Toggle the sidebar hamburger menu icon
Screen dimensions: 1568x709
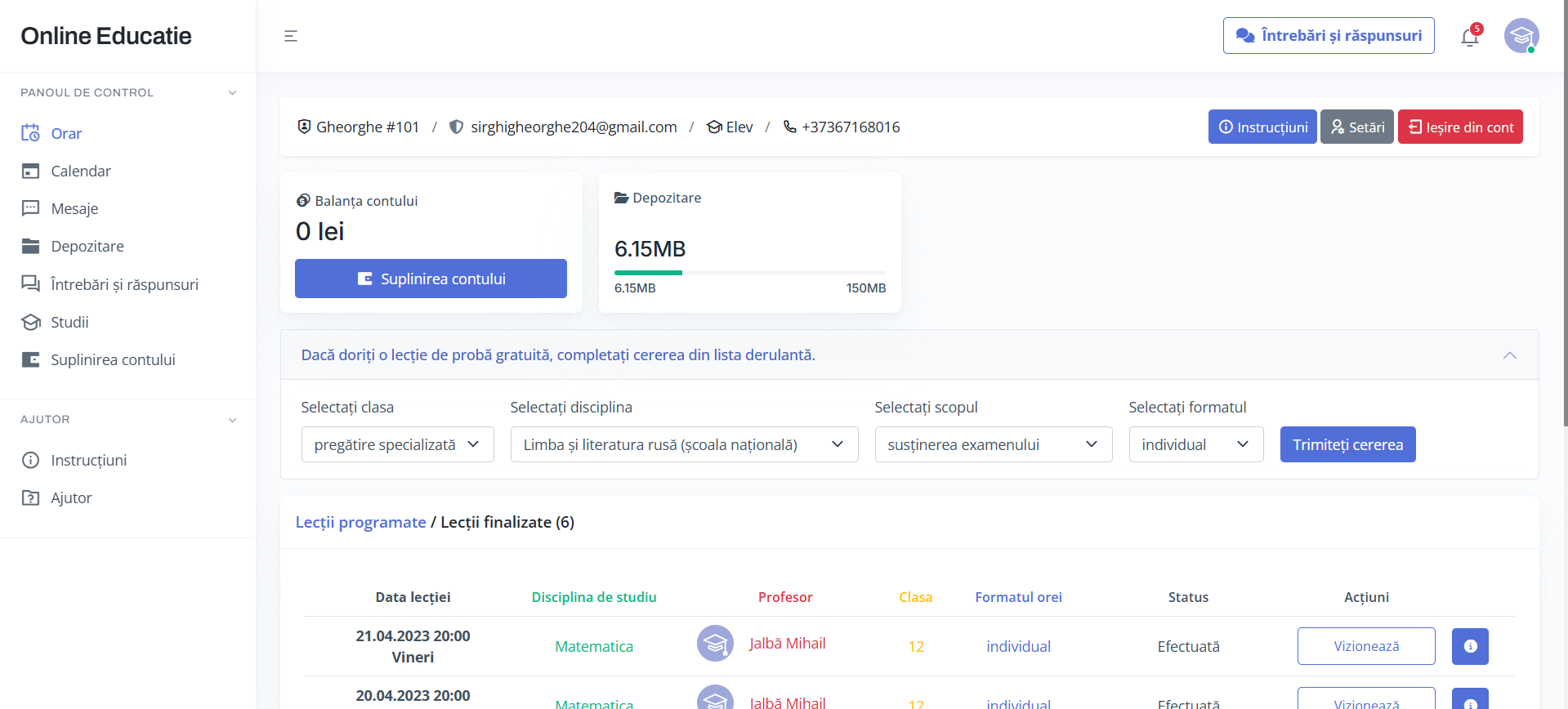(x=290, y=36)
